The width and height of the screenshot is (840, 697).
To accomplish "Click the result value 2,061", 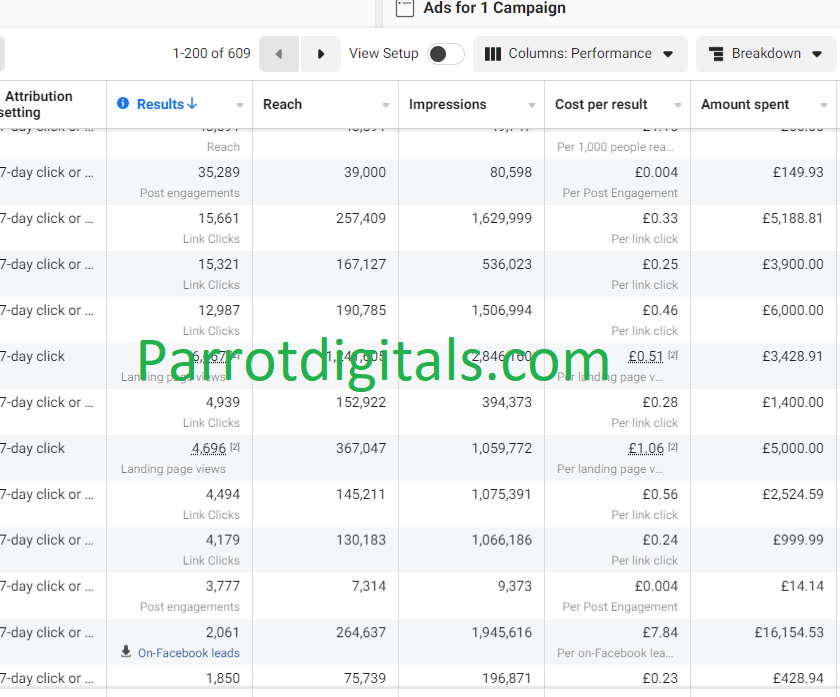I will click(222, 633).
